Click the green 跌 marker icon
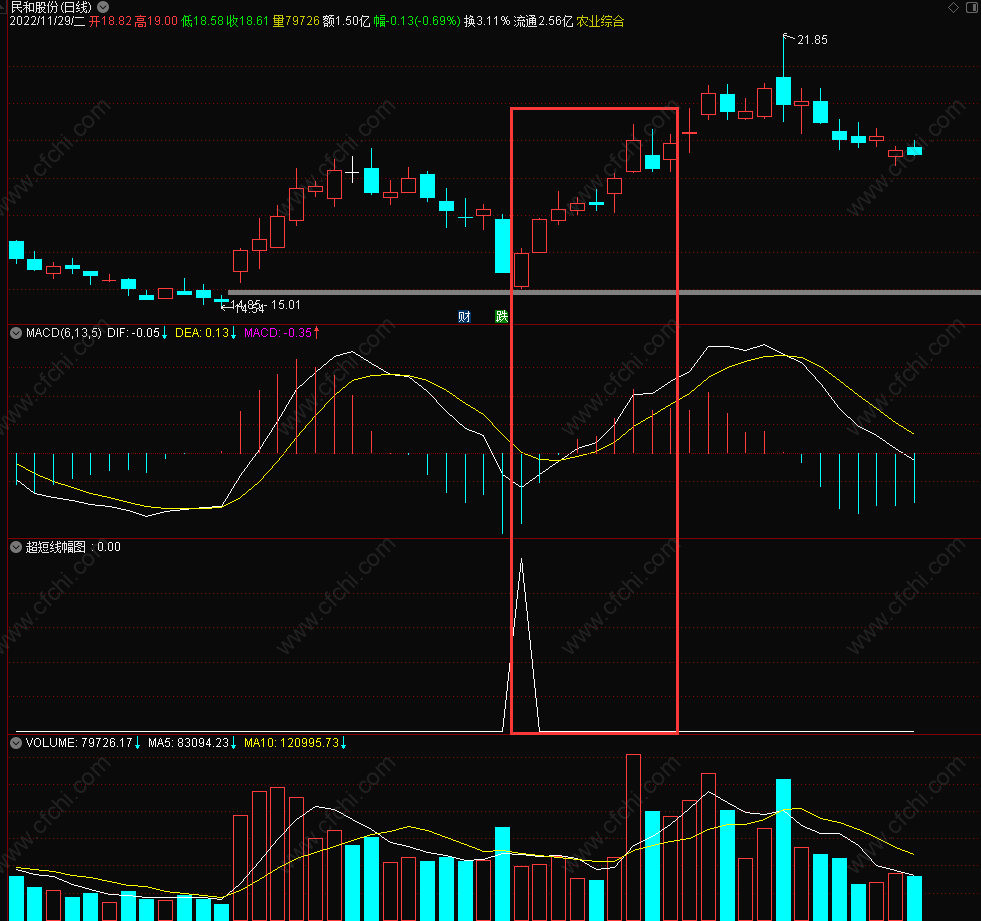 click(502, 317)
